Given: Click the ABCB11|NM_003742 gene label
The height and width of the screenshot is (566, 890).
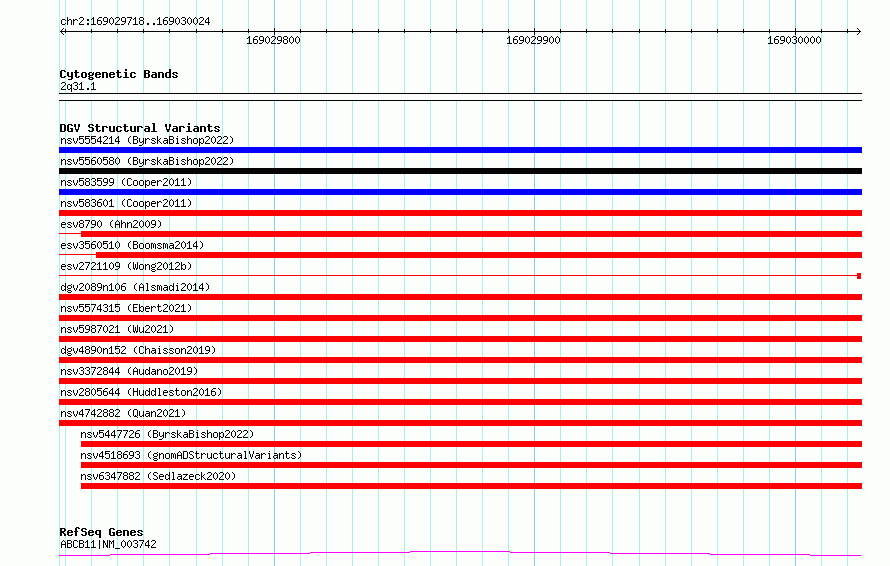Looking at the screenshot, I should coord(108,544).
